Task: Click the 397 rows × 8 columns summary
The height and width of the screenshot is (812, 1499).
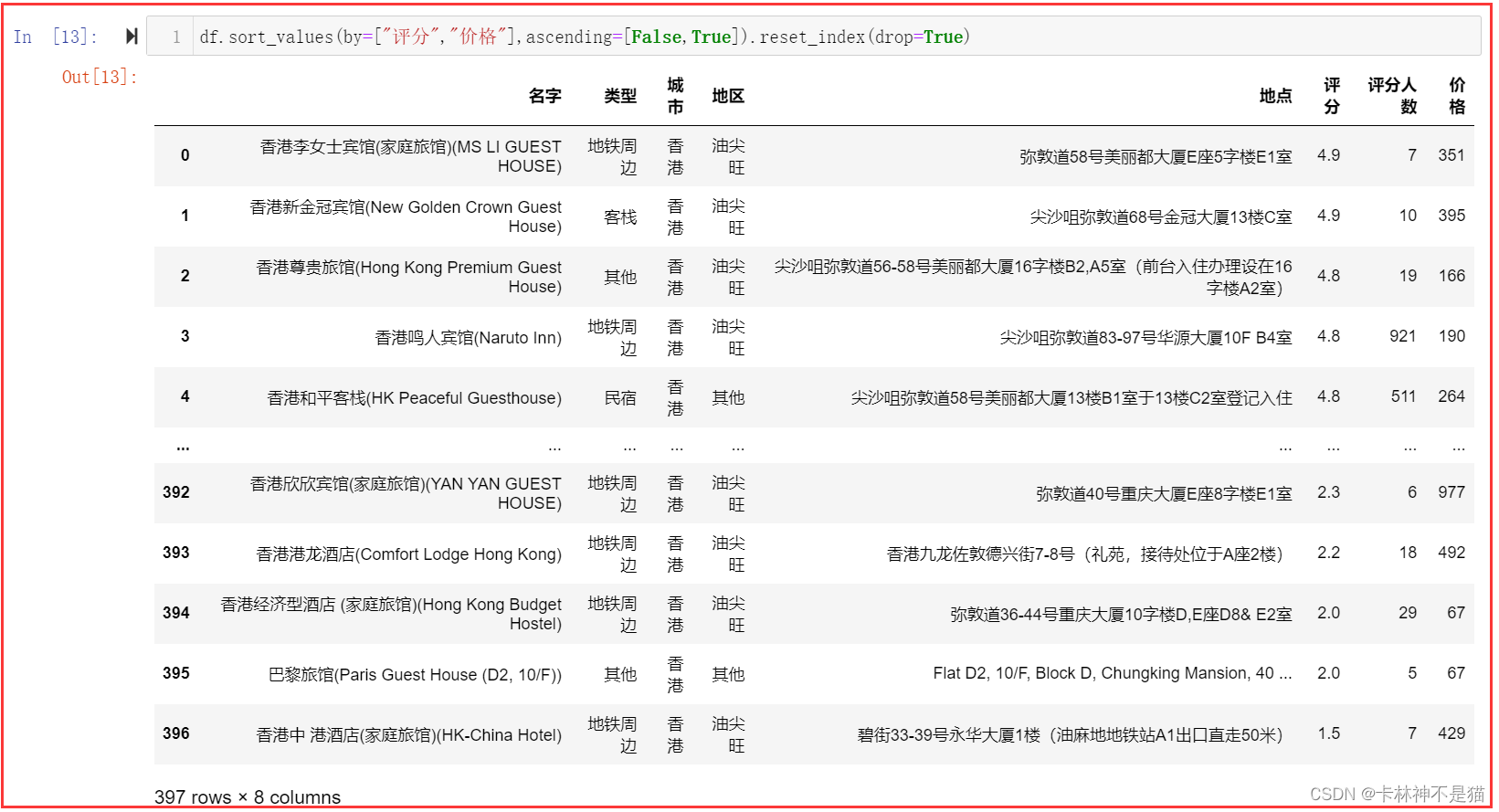Action: 248,796
